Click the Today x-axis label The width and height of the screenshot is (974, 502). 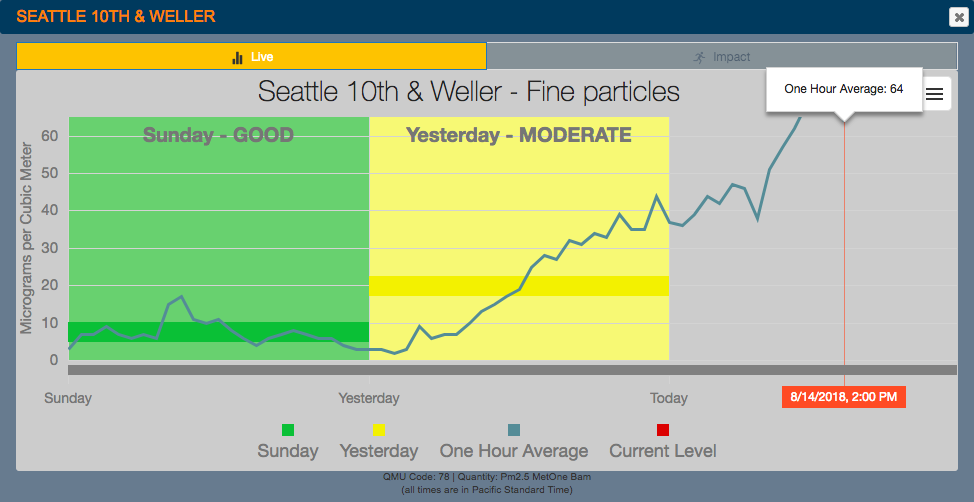[x=669, y=398]
